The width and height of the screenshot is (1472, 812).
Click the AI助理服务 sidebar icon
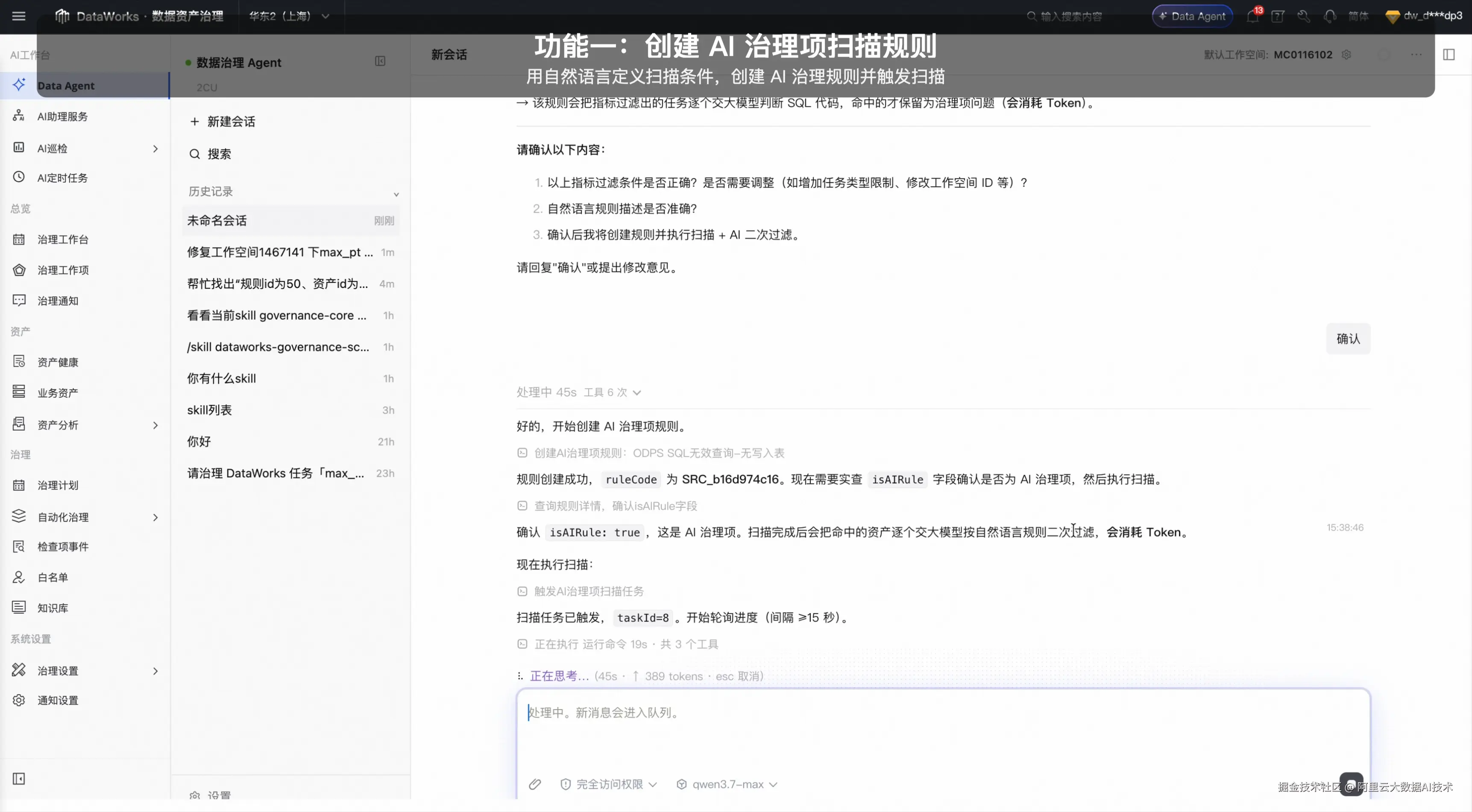19,116
